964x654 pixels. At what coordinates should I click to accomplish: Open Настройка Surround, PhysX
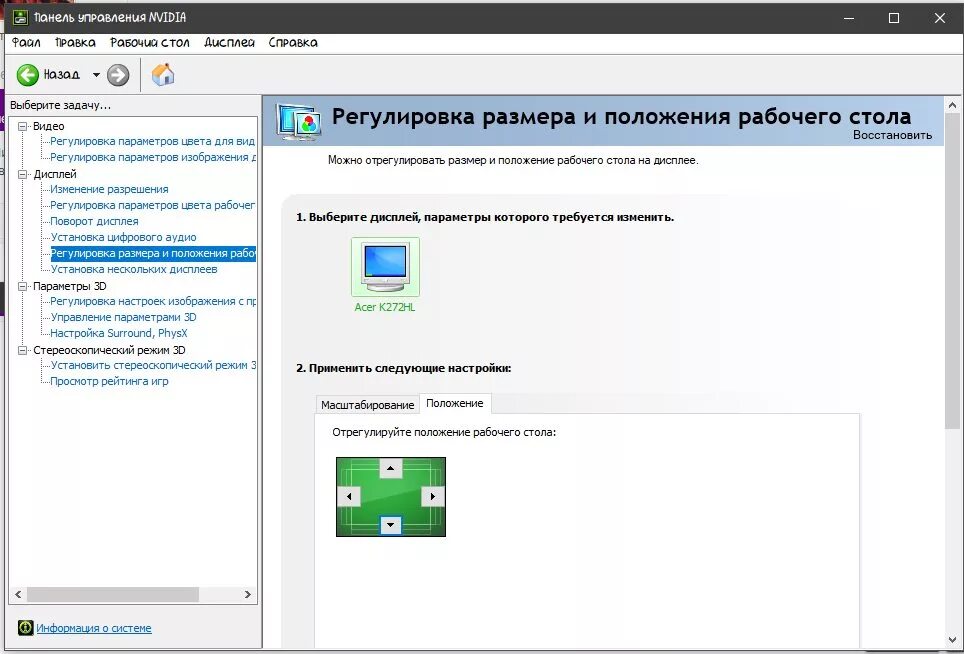(x=119, y=333)
